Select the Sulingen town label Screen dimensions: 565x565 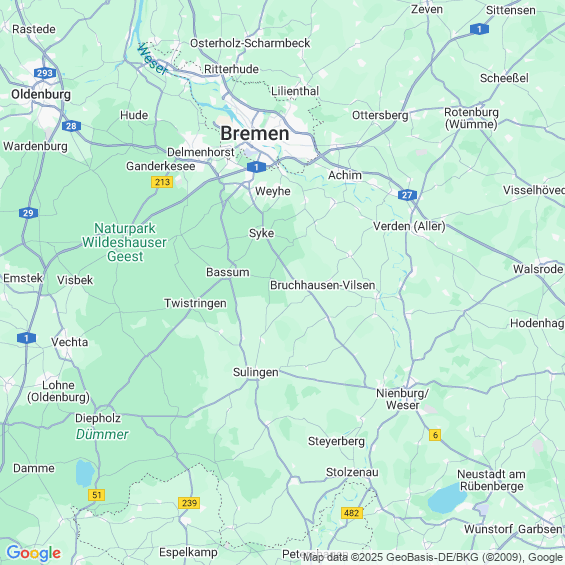[x=255, y=372]
